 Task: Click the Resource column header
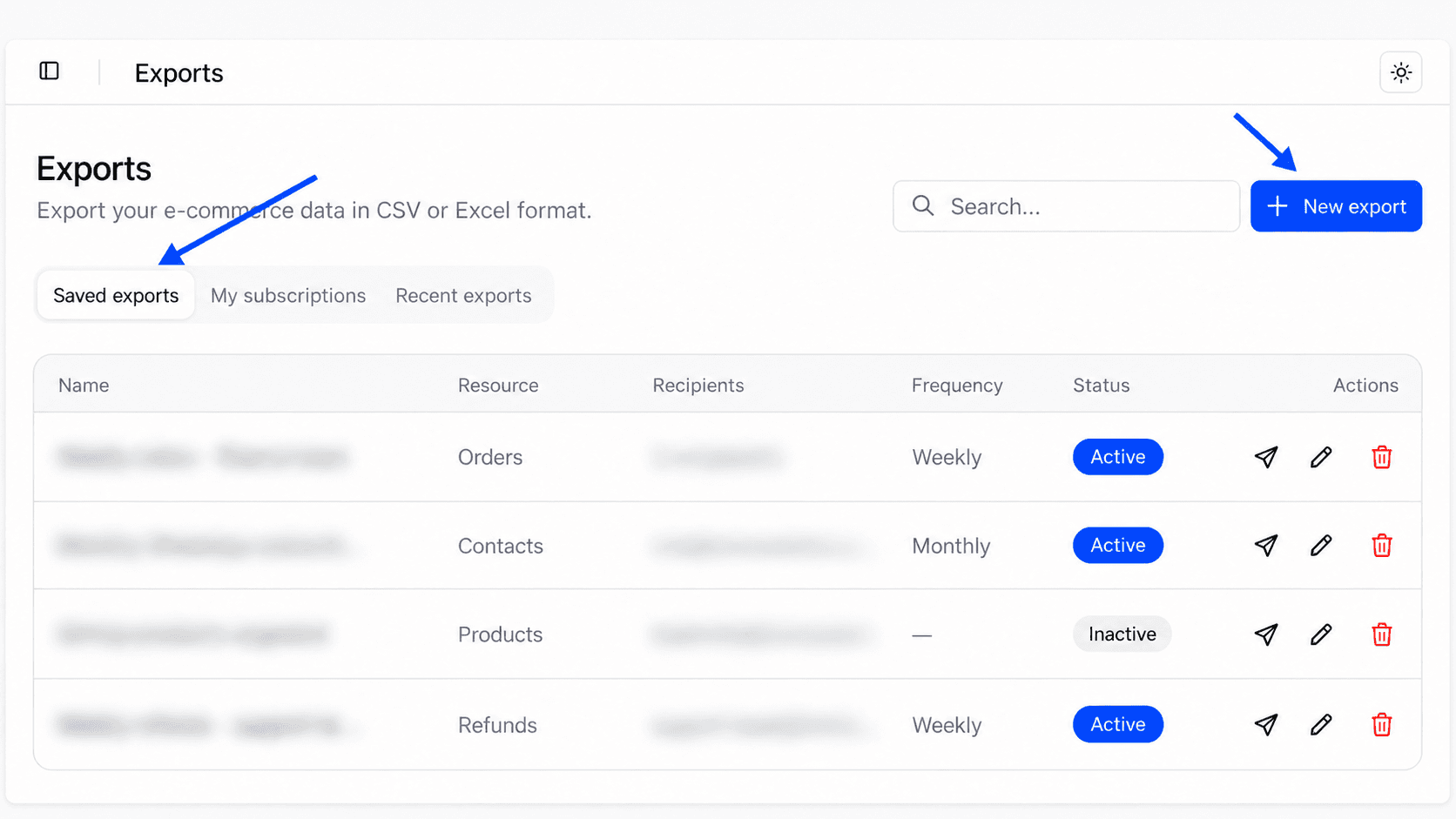tap(498, 386)
